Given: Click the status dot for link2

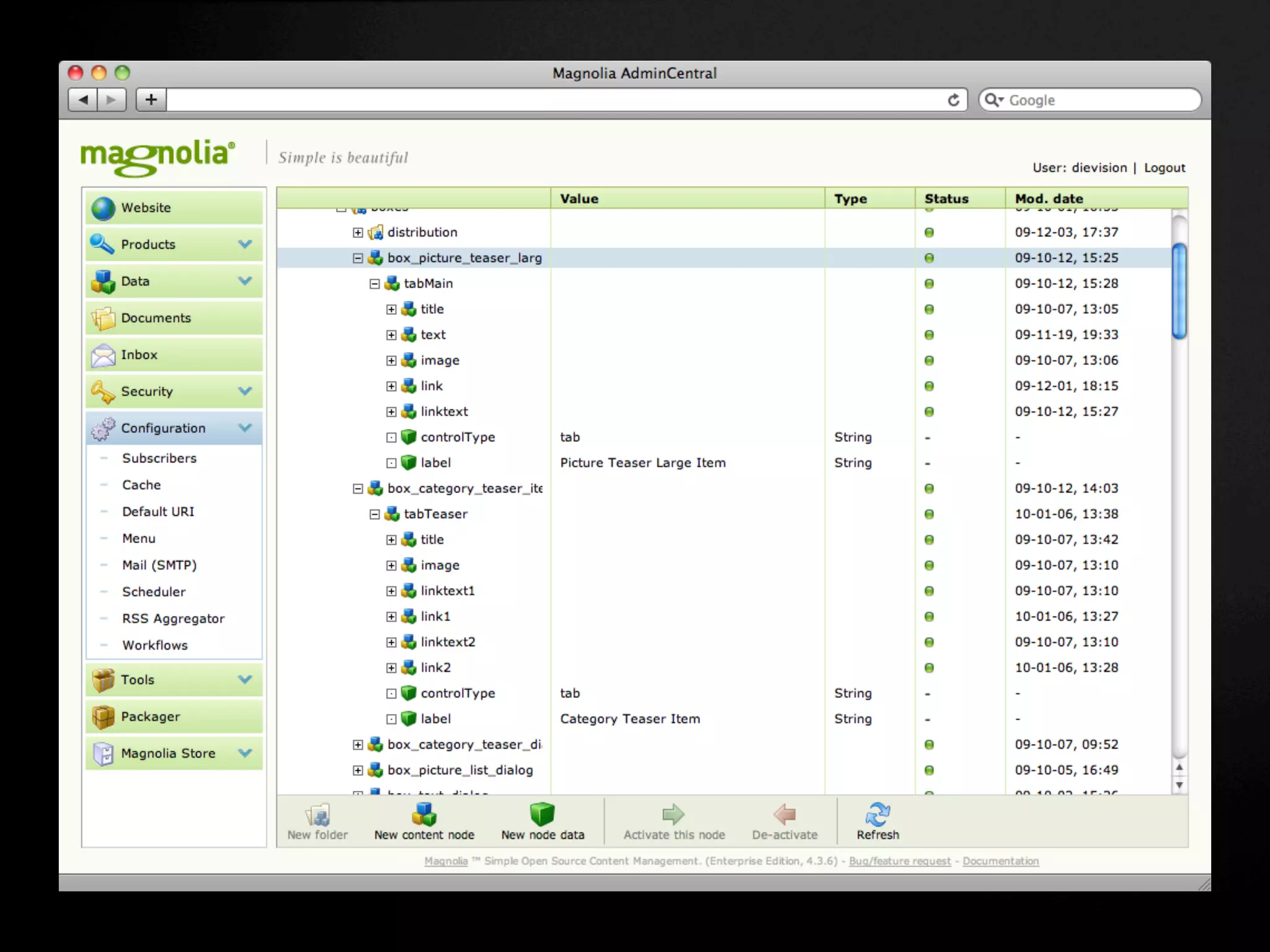Looking at the screenshot, I should pos(929,668).
